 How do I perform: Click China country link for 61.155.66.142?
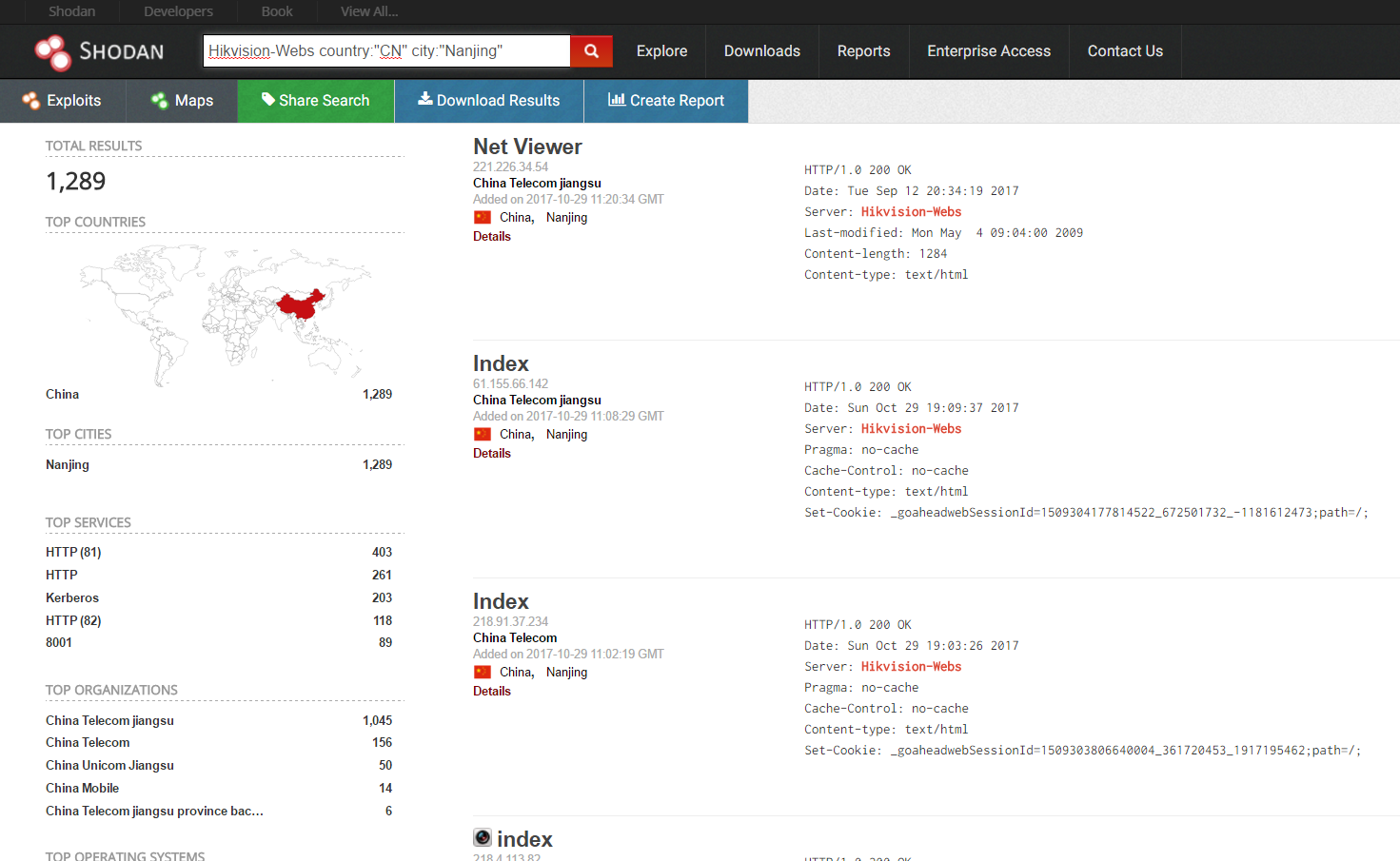(517, 434)
